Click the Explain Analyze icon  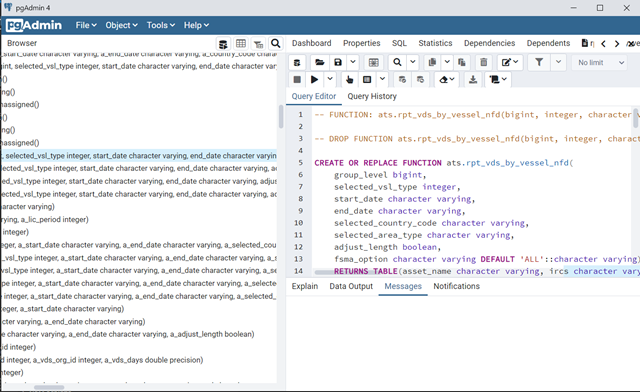coord(367,80)
